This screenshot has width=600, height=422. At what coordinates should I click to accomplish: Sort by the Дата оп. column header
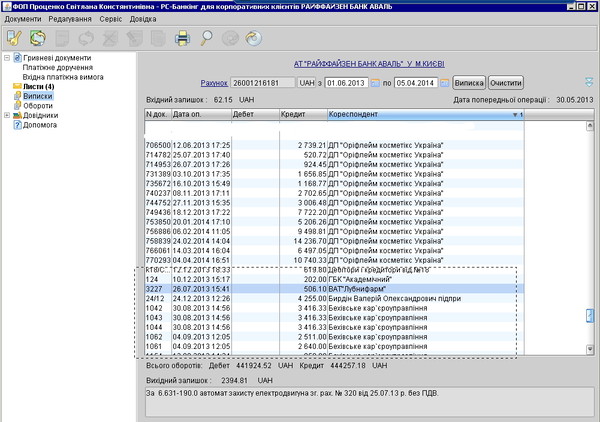201,114
